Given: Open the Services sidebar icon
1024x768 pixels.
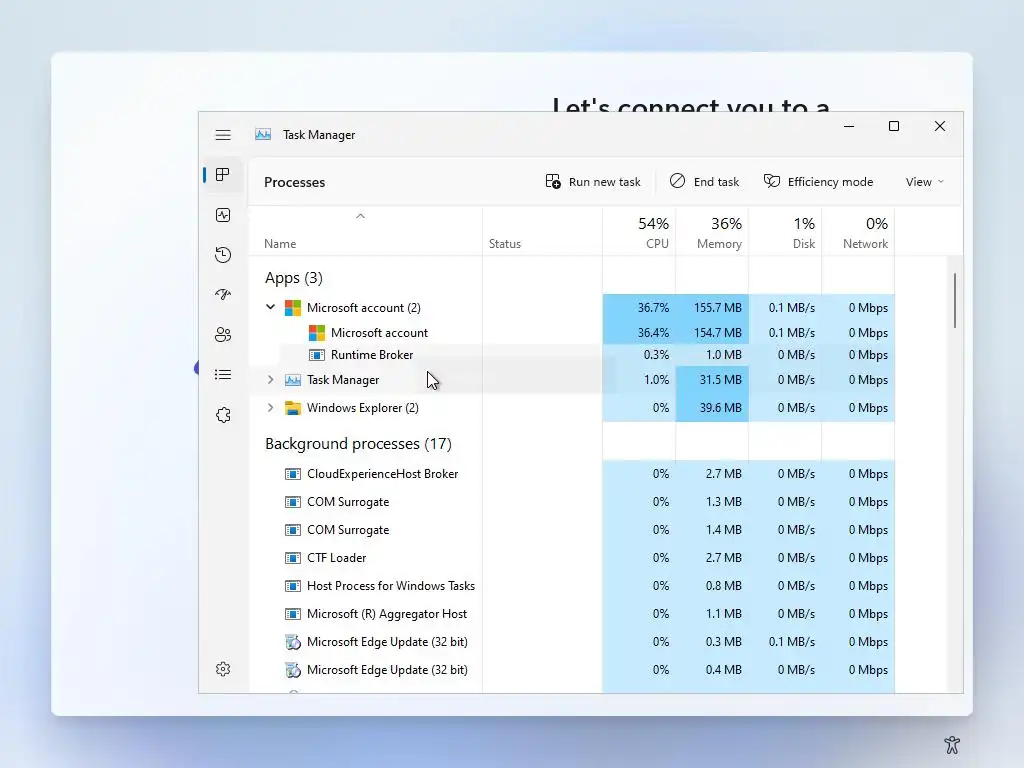Looking at the screenshot, I should click(x=223, y=415).
